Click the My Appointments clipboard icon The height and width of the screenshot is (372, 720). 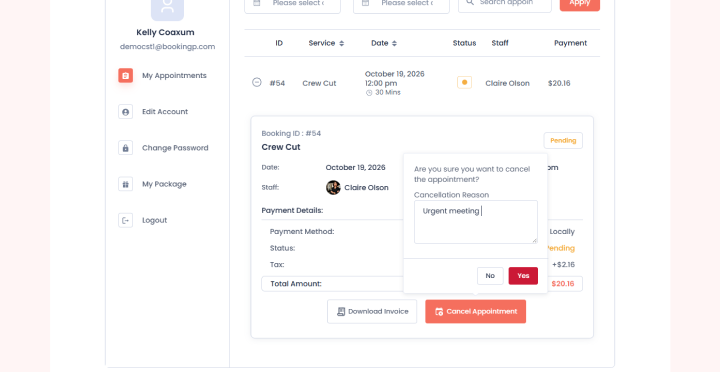tap(125, 75)
